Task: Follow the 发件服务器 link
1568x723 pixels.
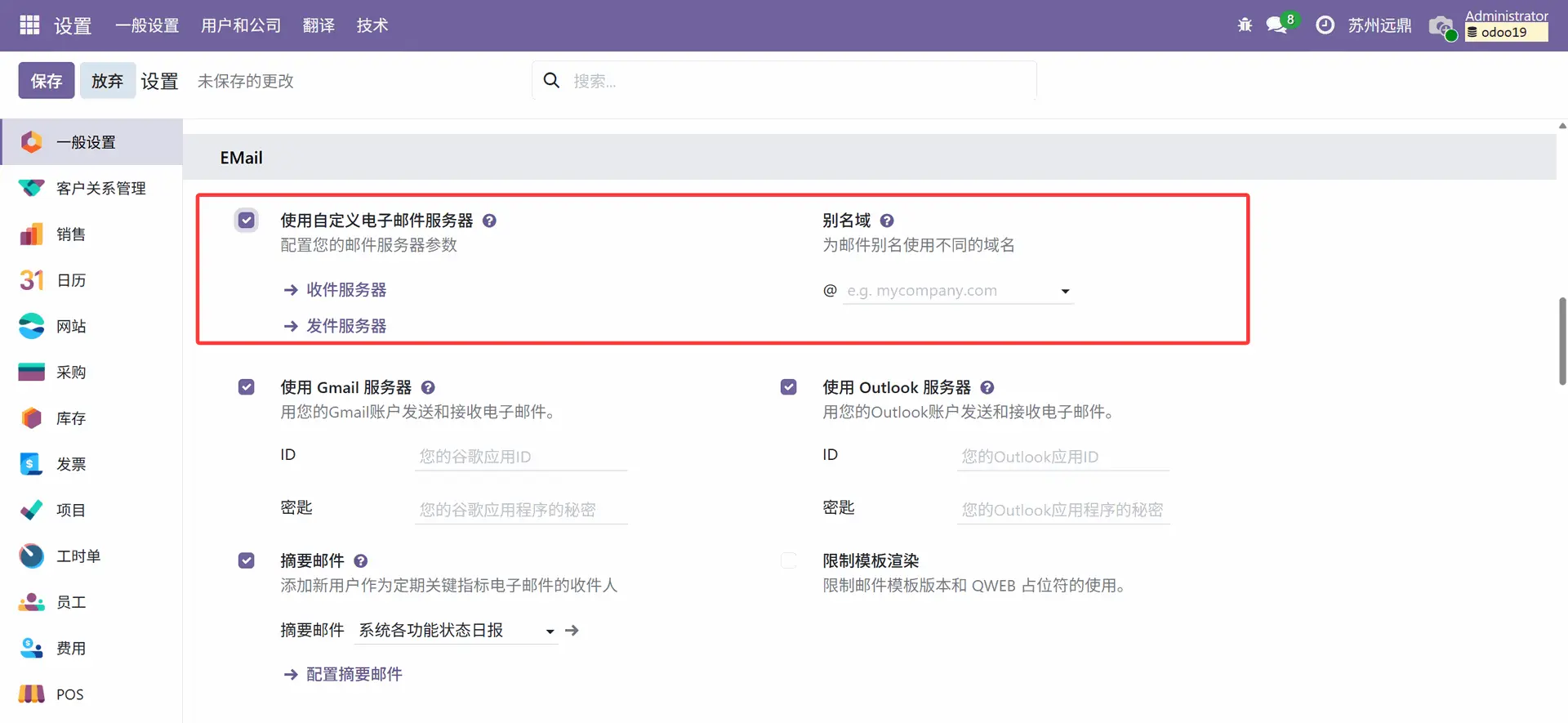Action: [x=346, y=326]
